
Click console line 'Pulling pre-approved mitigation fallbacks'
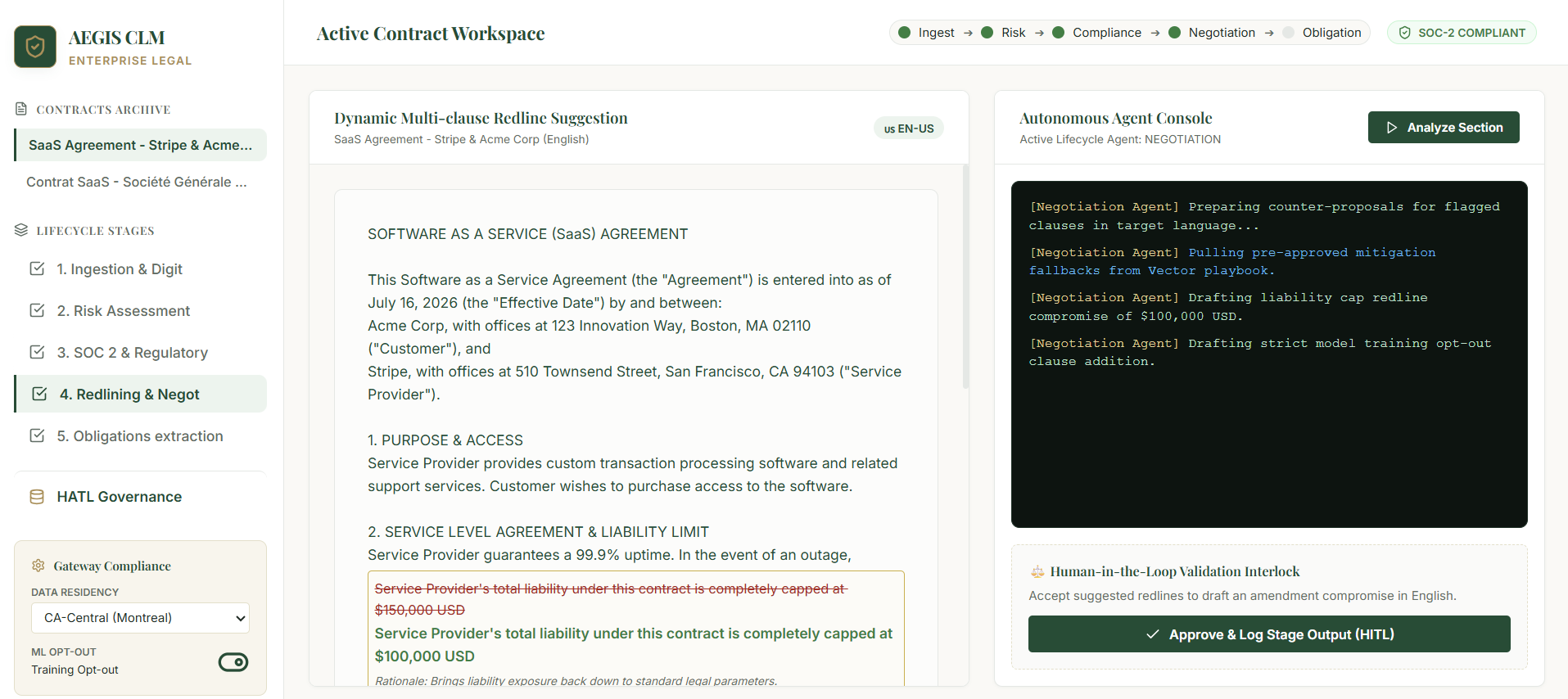tap(1232, 261)
